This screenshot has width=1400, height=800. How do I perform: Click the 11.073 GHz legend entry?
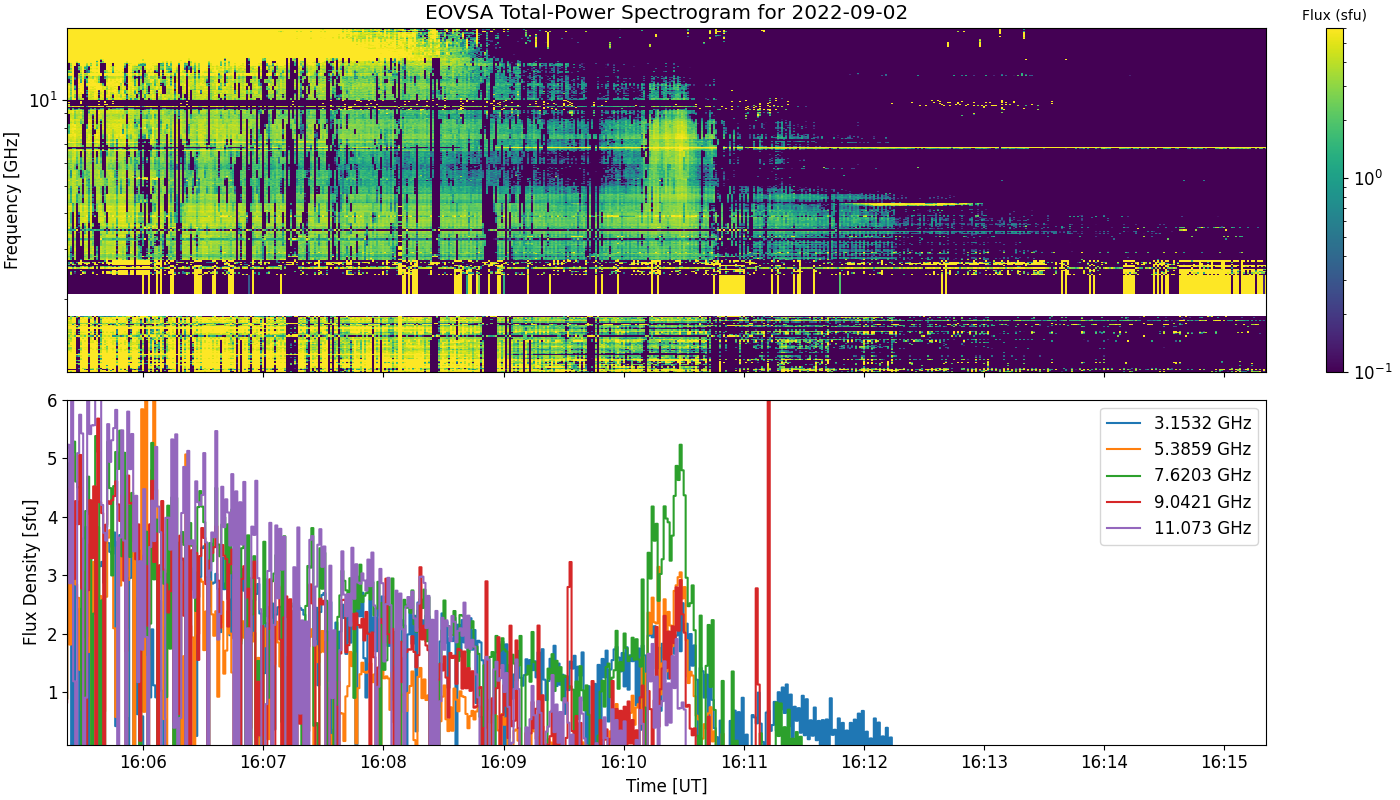click(1179, 528)
